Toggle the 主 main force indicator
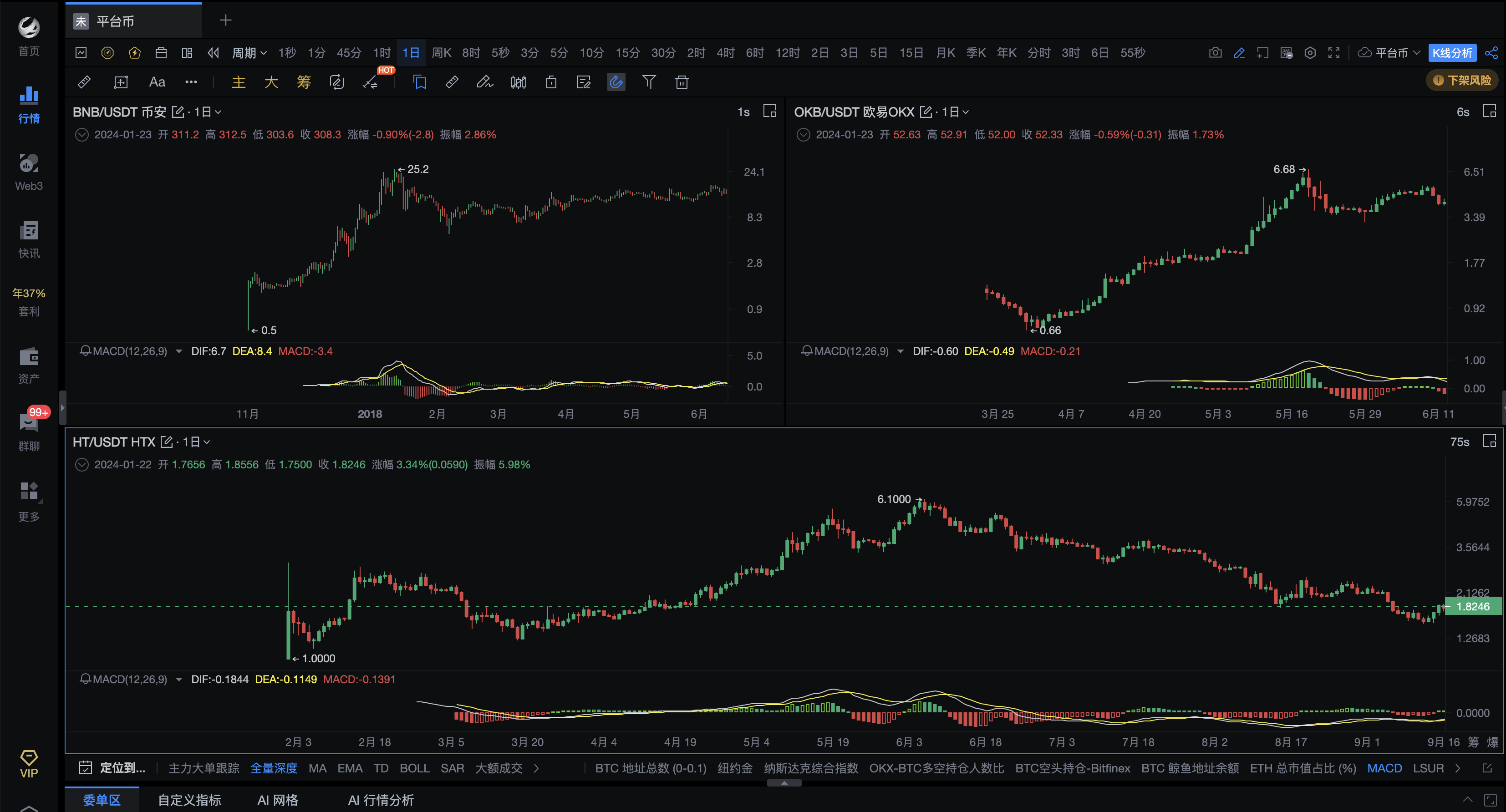 pos(239,82)
